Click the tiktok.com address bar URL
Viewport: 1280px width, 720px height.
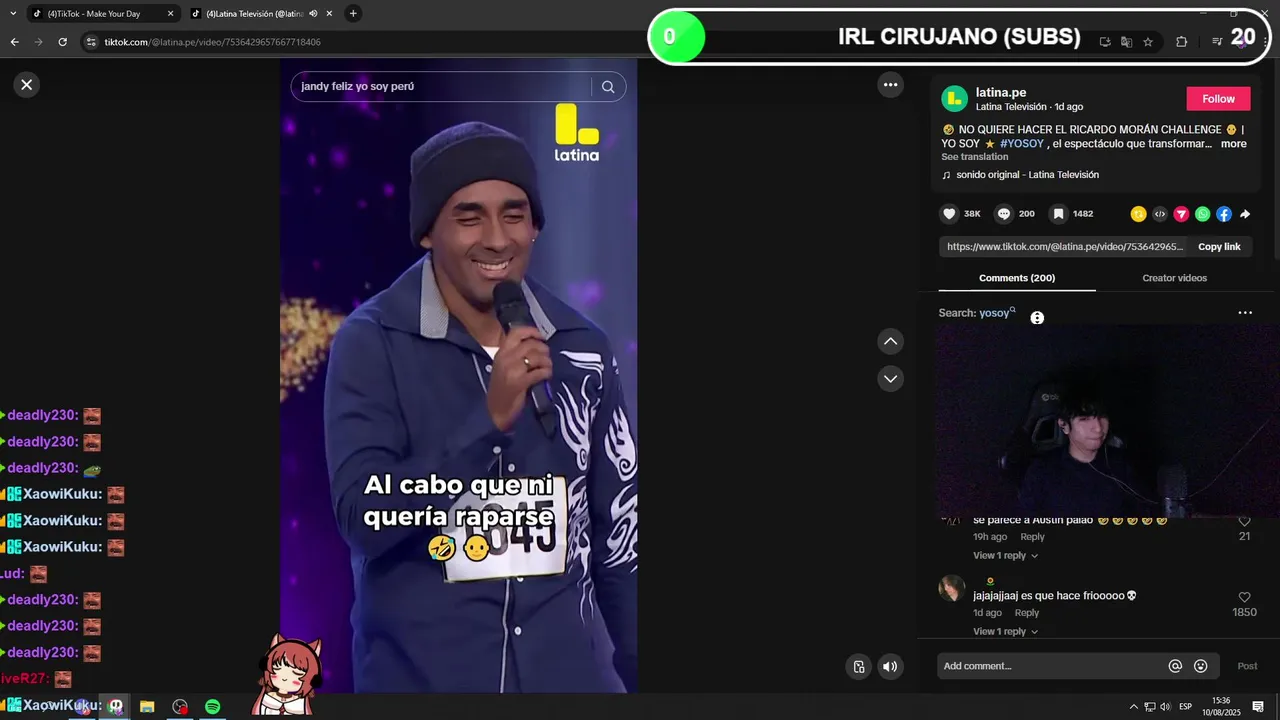[x=213, y=42]
